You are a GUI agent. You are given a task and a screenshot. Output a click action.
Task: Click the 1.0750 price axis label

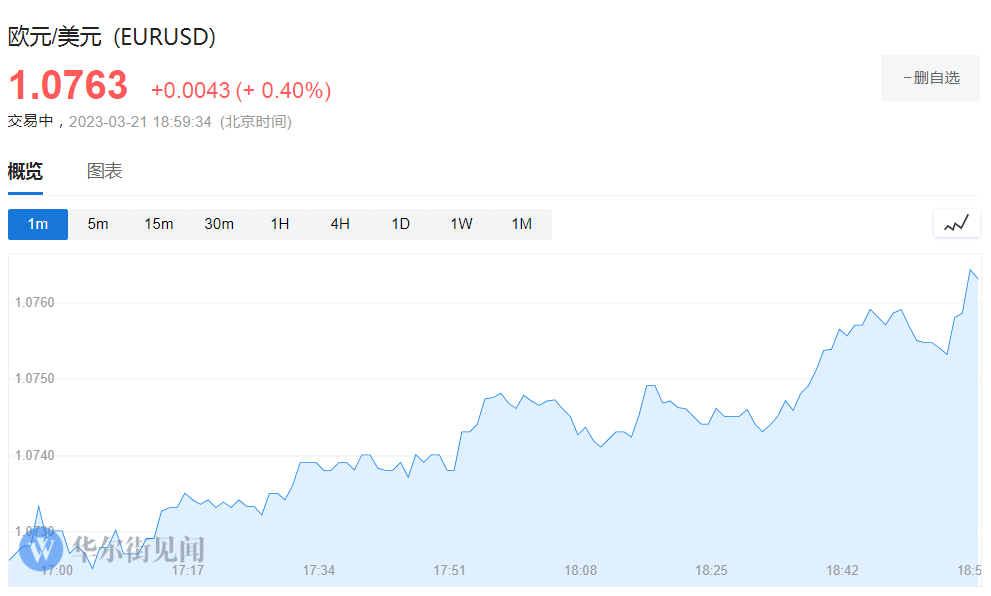click(x=35, y=379)
